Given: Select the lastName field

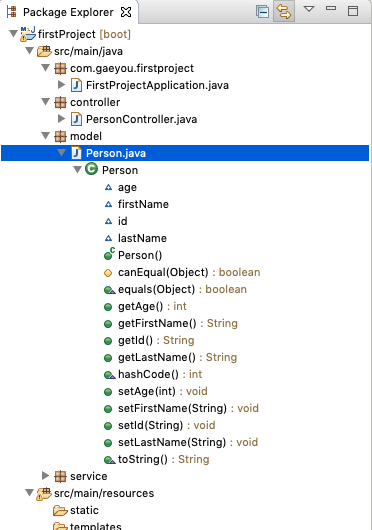Looking at the screenshot, I should point(142,238).
